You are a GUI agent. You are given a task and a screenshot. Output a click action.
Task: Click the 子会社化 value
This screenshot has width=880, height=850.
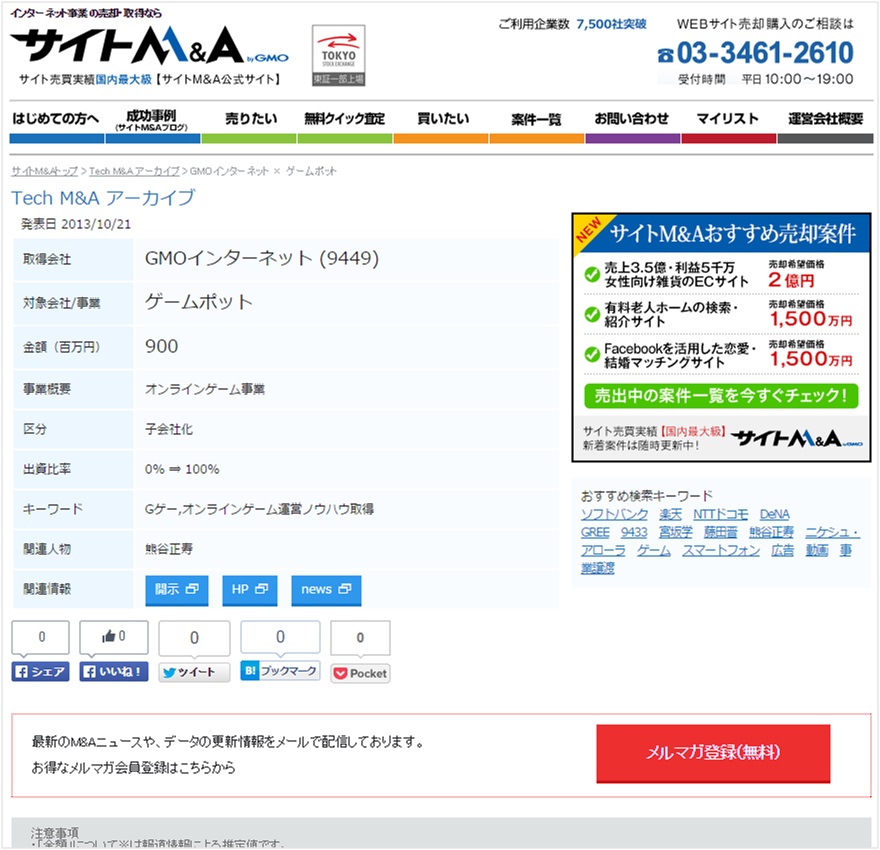[168, 429]
